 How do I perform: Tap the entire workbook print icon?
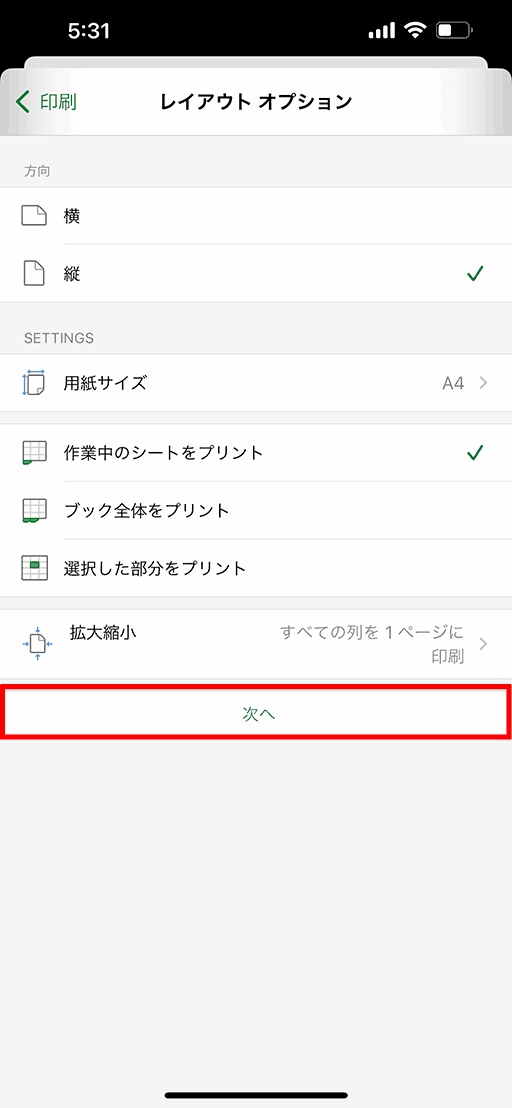coord(34,510)
